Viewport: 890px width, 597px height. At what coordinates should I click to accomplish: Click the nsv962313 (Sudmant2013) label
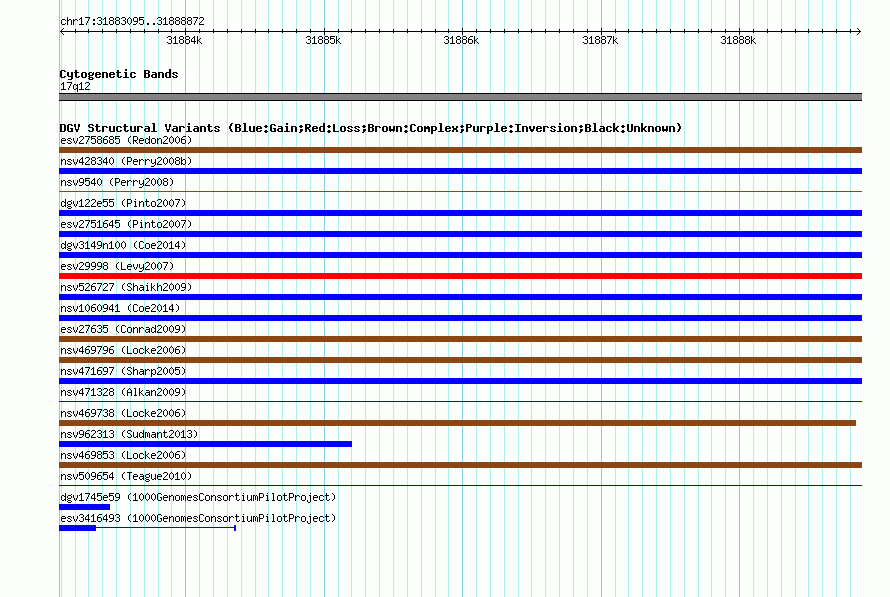[129, 434]
